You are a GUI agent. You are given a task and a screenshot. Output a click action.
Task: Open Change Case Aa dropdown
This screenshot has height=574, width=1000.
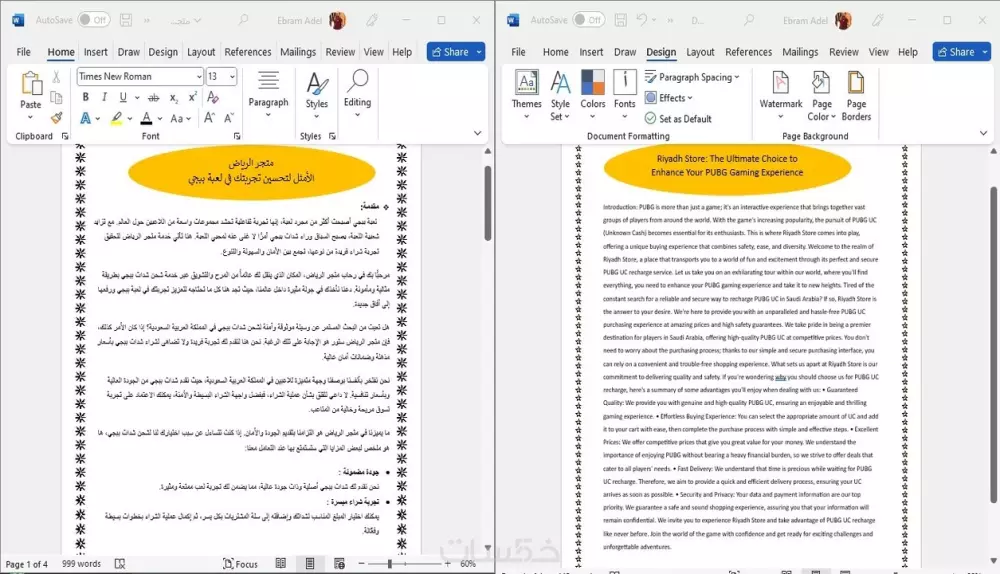coord(180,118)
